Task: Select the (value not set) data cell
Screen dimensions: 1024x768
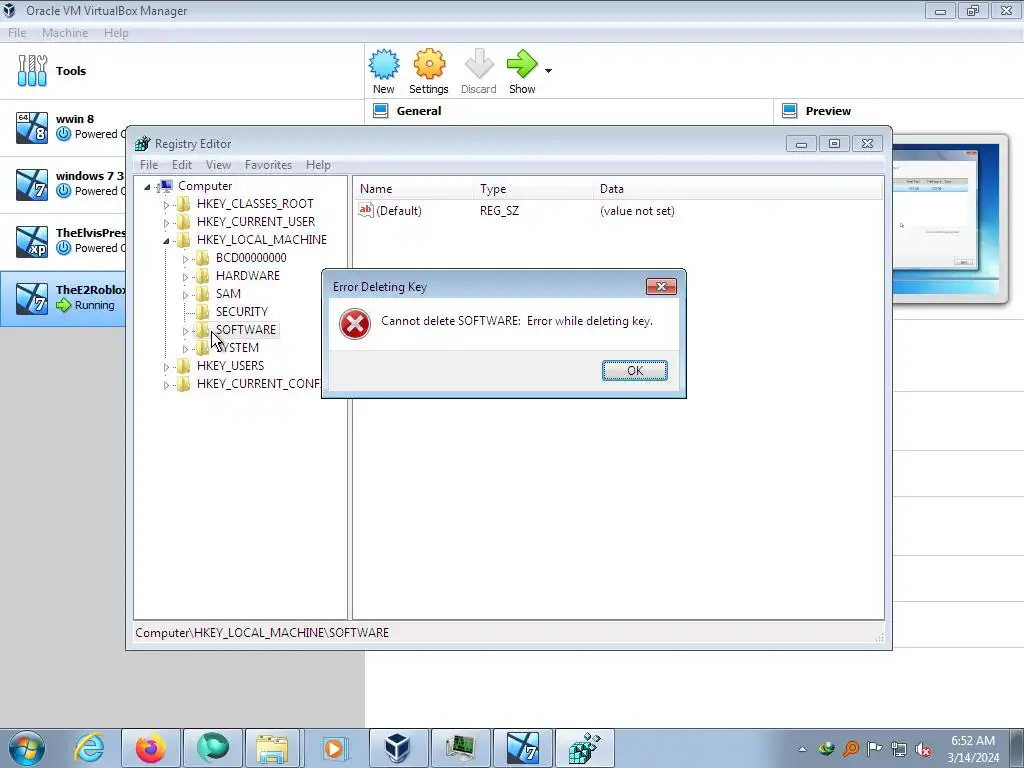Action: click(x=637, y=211)
